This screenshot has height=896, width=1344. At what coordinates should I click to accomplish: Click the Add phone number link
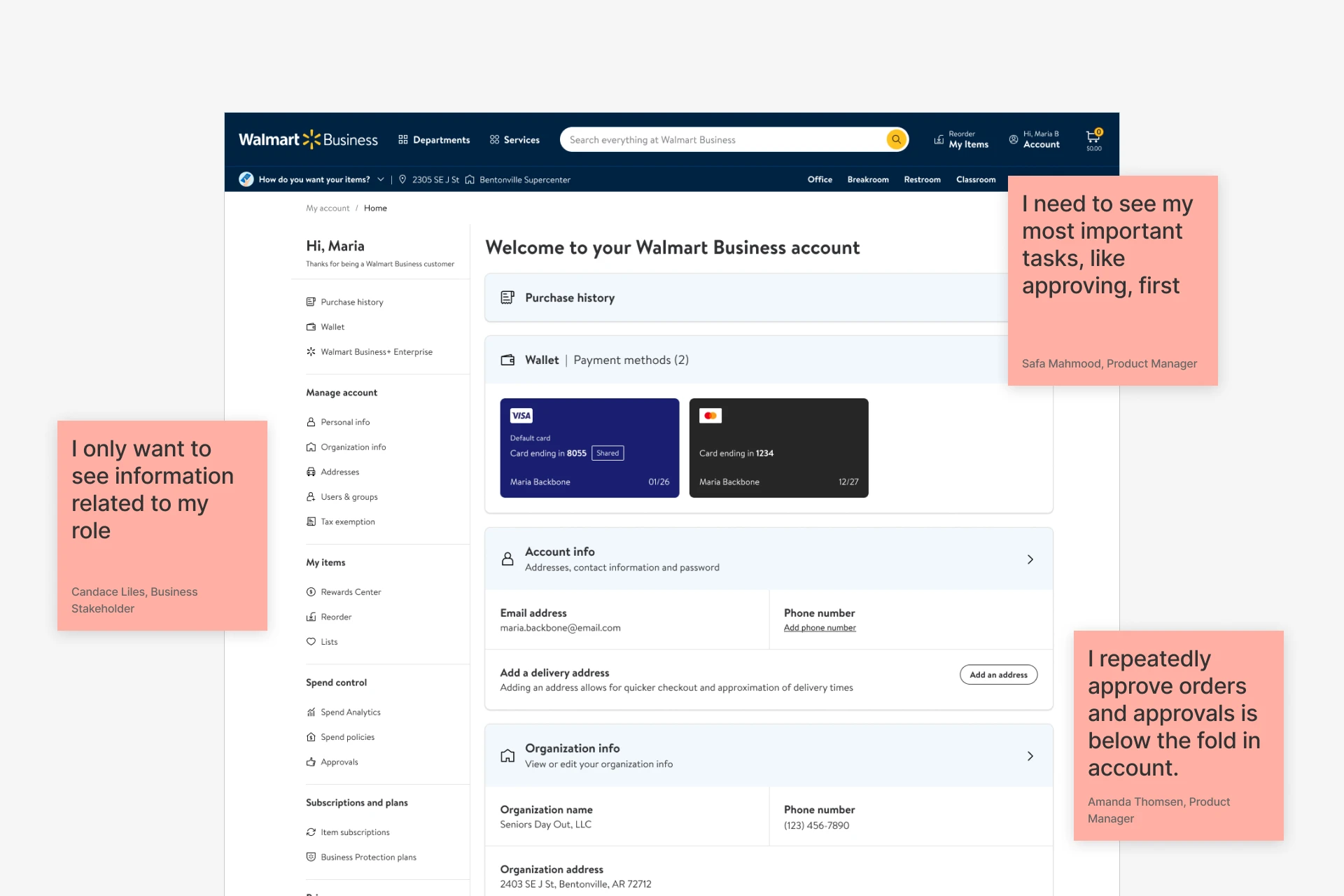[819, 628]
